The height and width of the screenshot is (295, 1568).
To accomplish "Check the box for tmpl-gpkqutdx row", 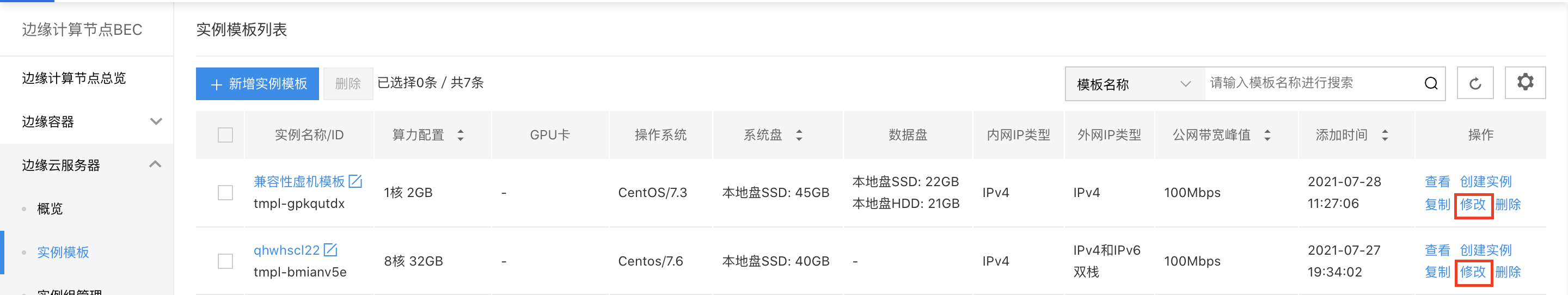I will (x=225, y=193).
